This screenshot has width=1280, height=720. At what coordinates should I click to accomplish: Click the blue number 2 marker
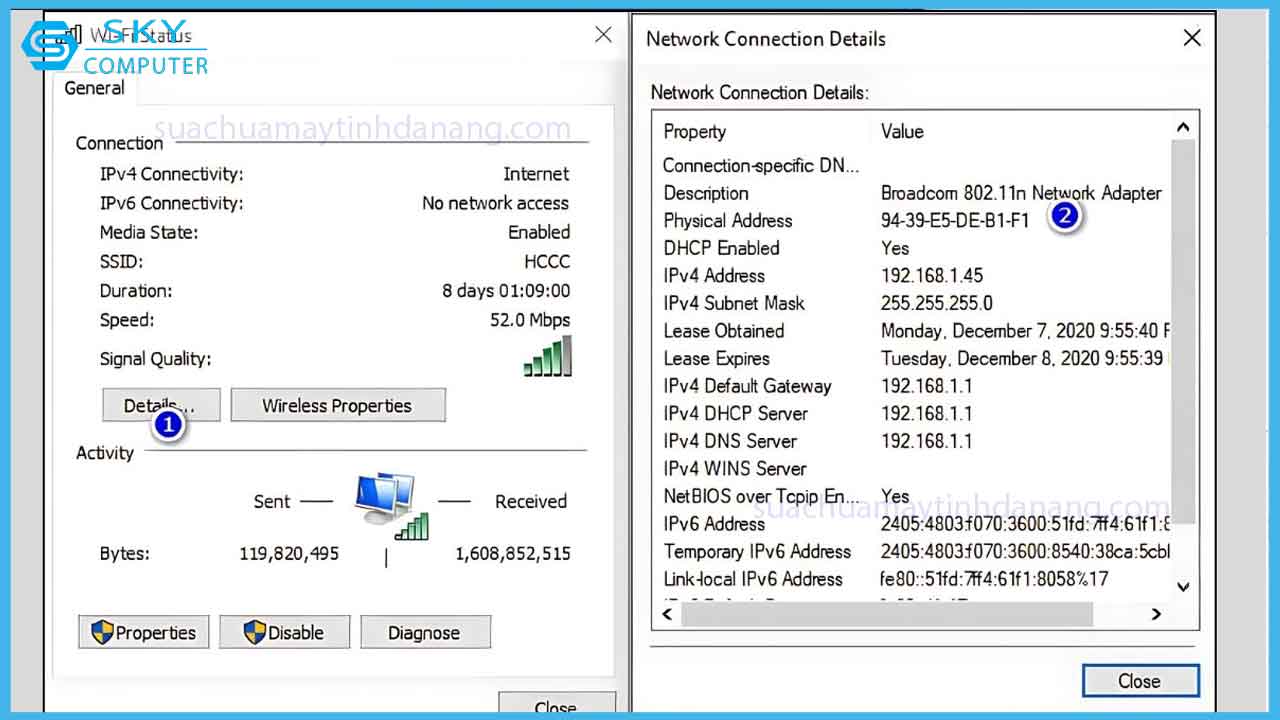point(1065,215)
